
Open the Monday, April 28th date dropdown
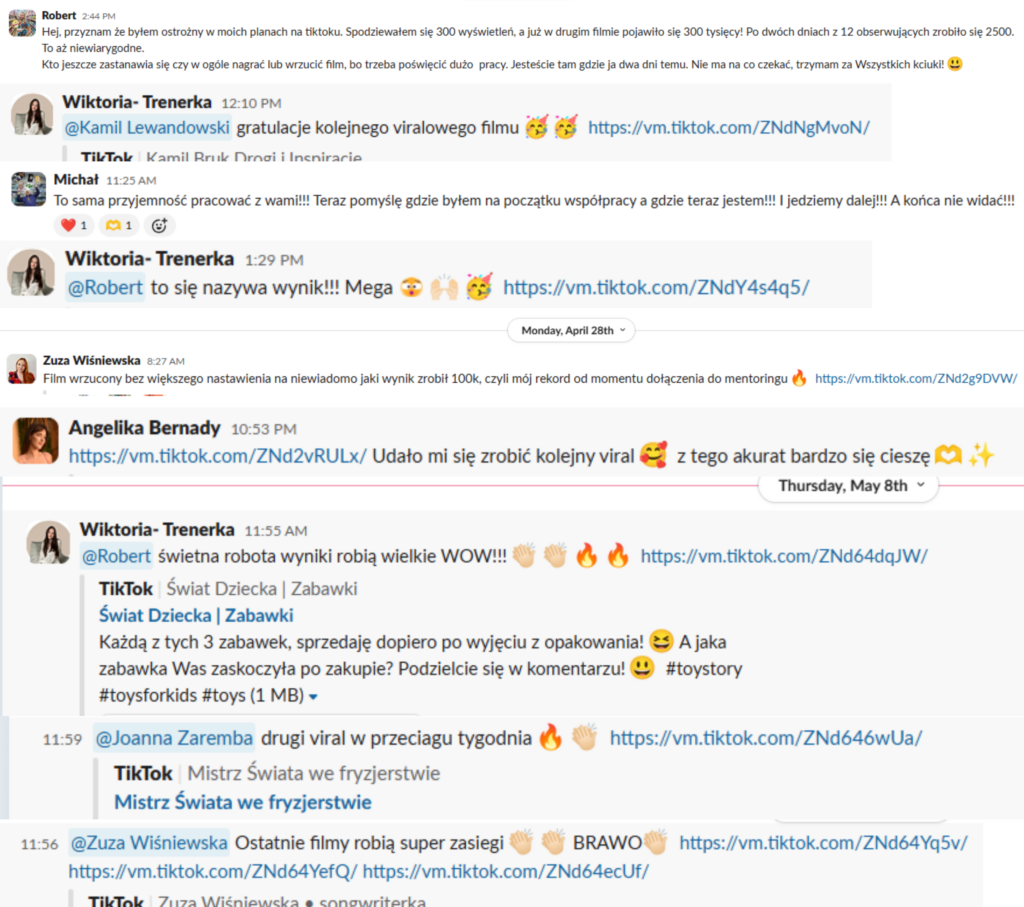(571, 330)
